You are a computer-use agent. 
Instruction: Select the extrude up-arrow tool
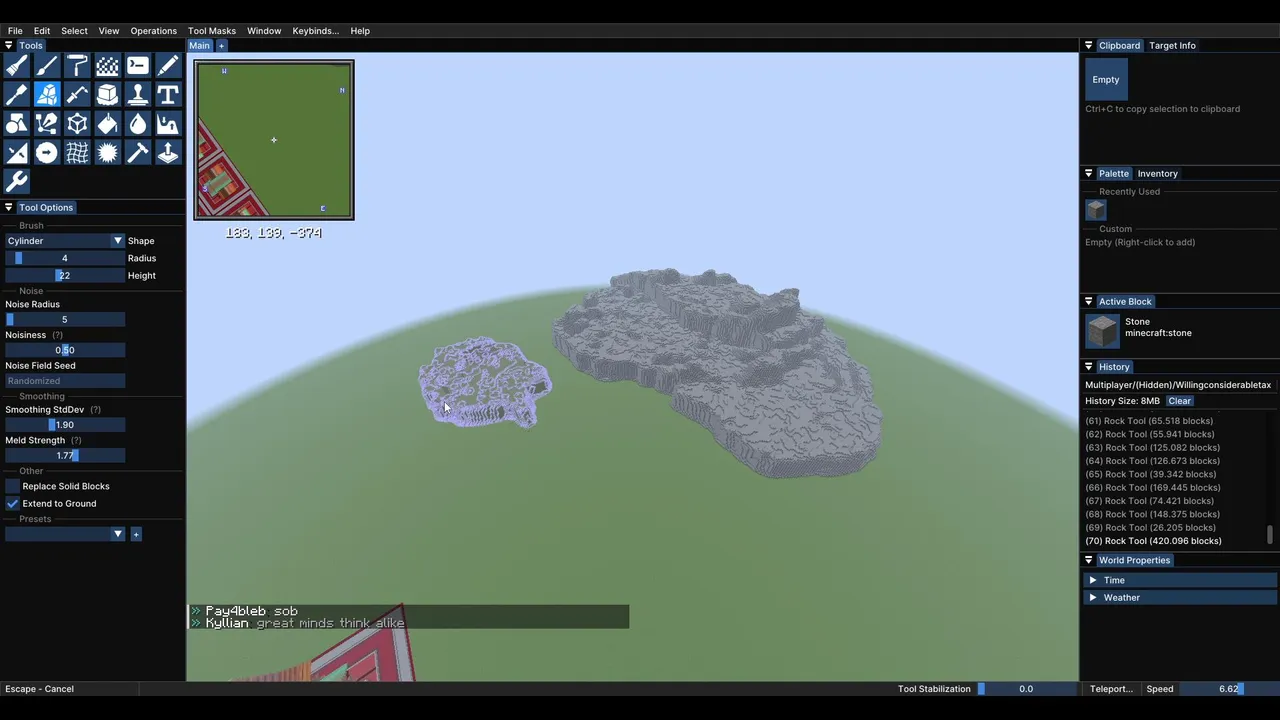[x=168, y=153]
